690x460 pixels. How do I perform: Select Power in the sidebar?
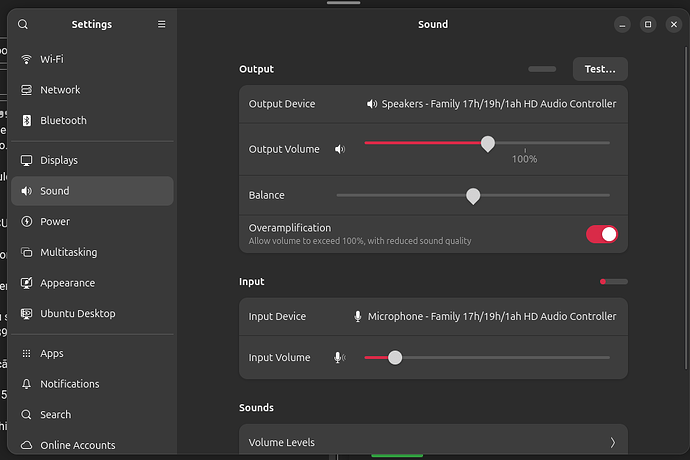[x=55, y=222]
